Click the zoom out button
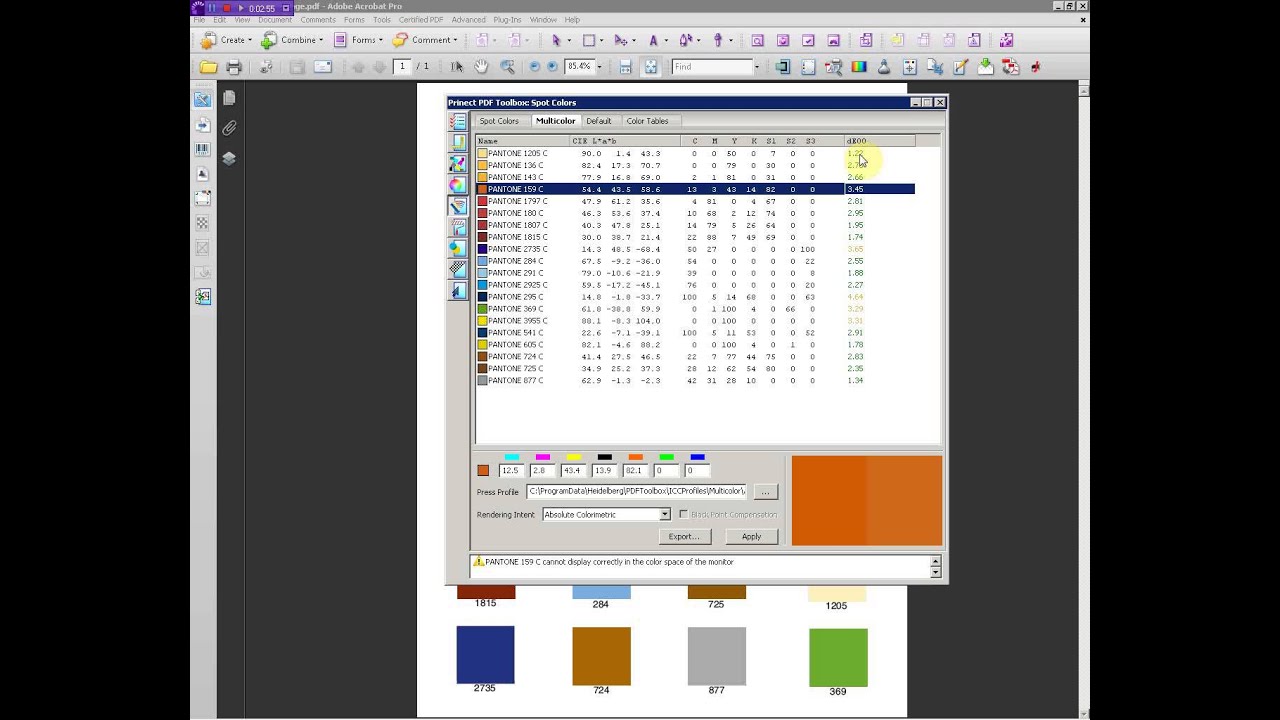This screenshot has height=720, width=1280. [x=534, y=67]
